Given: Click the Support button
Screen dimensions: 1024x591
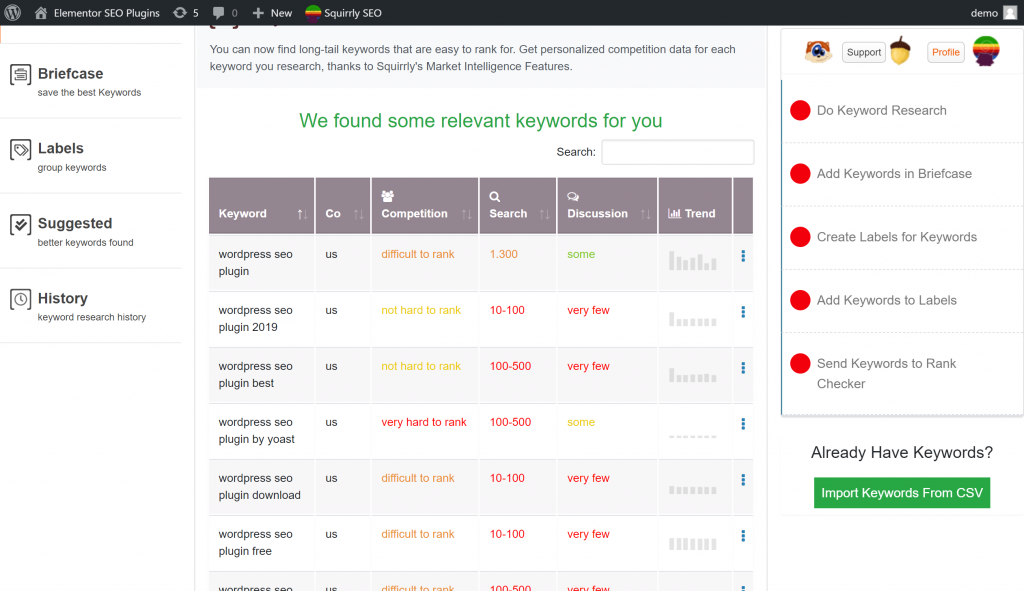Looking at the screenshot, I should [x=863, y=52].
